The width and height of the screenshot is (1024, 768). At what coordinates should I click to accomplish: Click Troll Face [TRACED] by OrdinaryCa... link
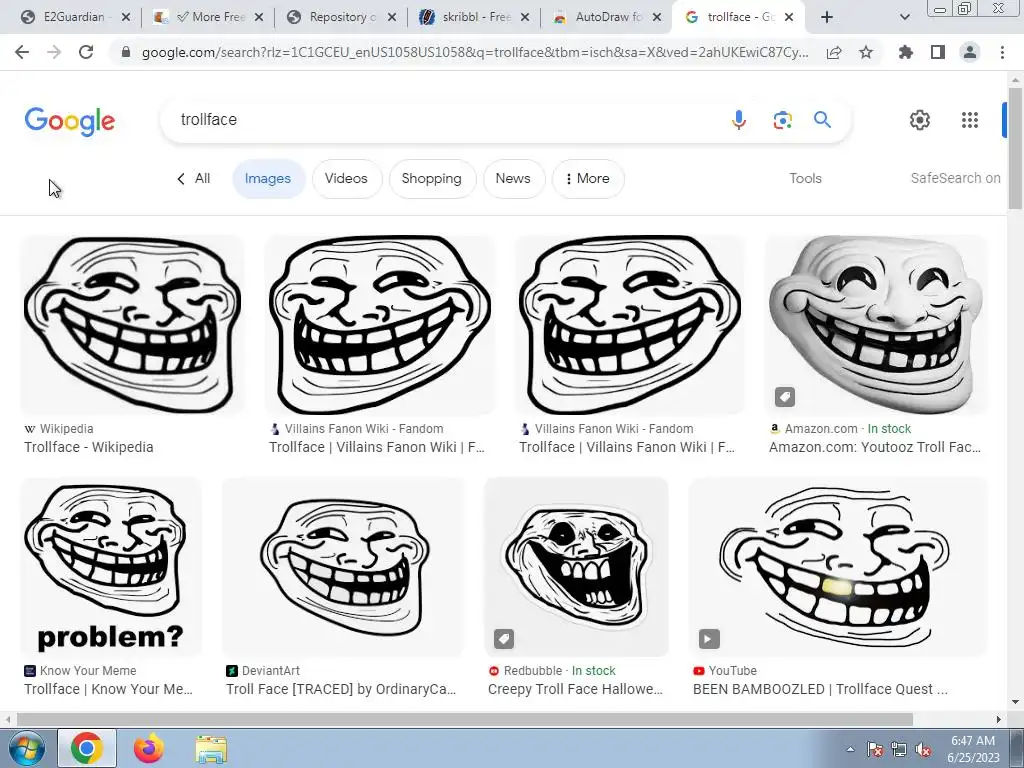pyautogui.click(x=341, y=689)
